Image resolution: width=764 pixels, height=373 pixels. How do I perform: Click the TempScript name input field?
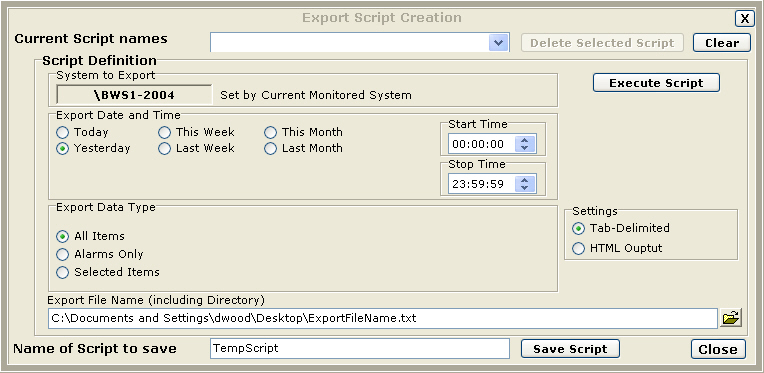tap(360, 349)
